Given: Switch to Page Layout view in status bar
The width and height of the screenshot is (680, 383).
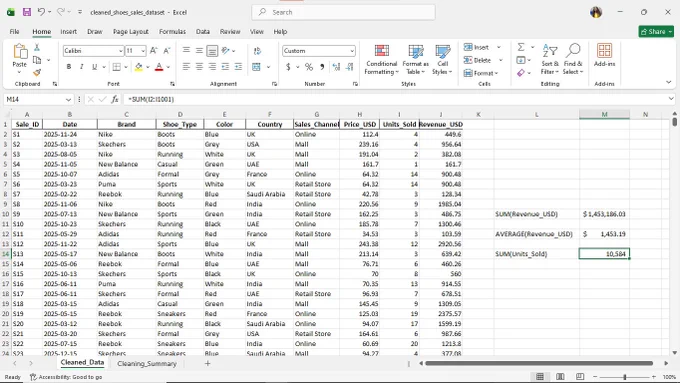Looking at the screenshot, I should [560, 376].
